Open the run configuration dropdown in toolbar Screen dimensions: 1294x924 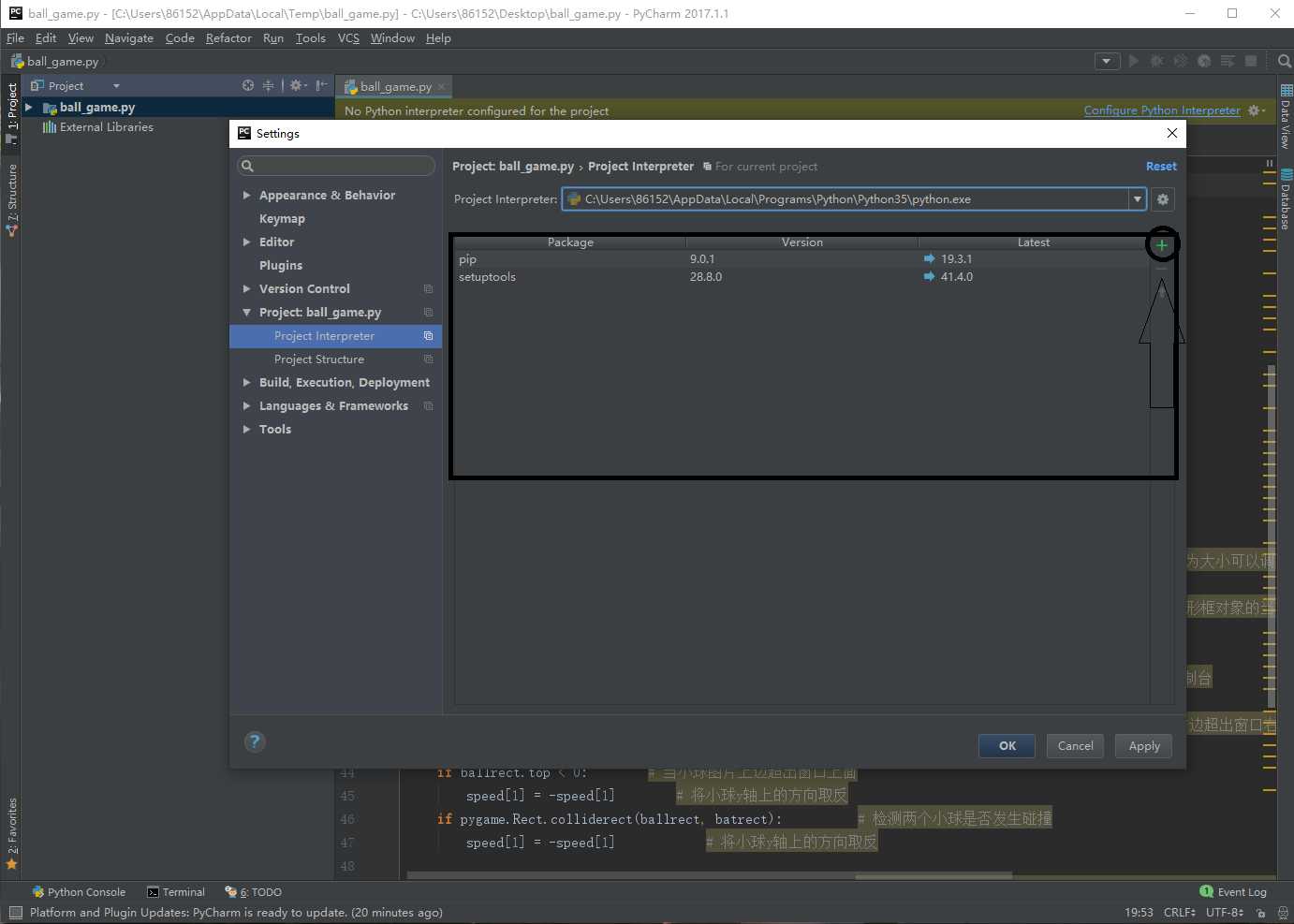click(1107, 61)
